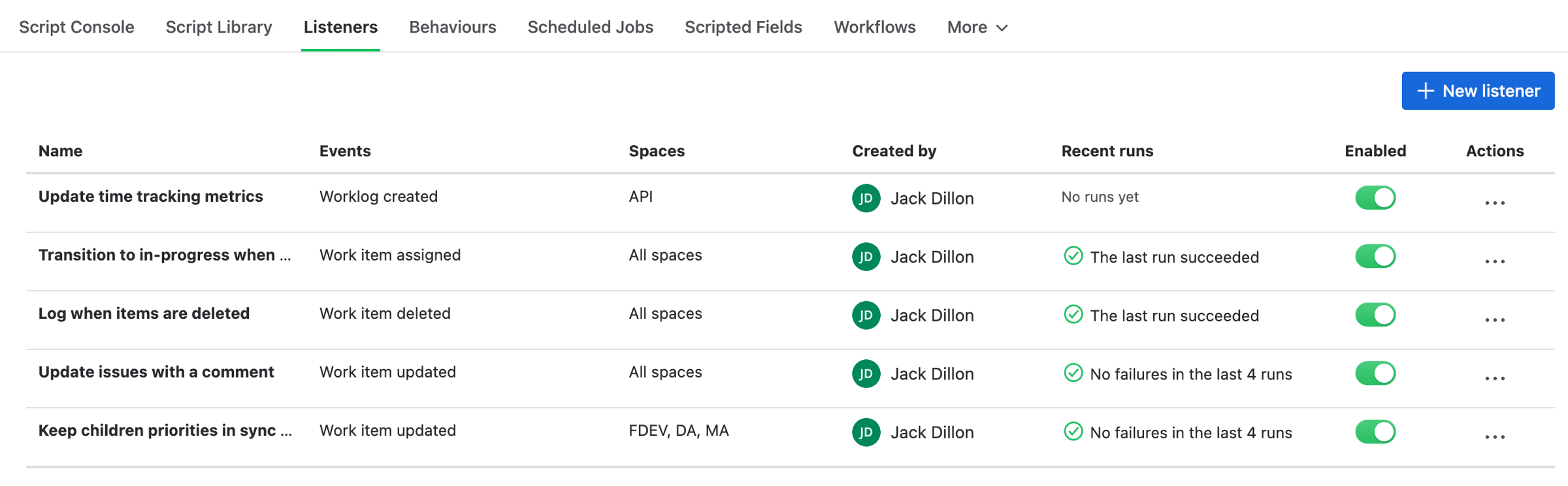This screenshot has width=1568, height=486.
Task: Turn off Log when items are deleted listener
Action: (1375, 315)
